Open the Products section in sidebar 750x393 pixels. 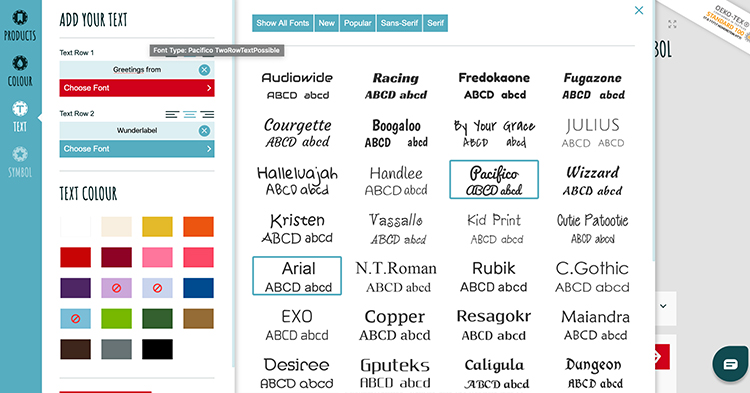pyautogui.click(x=20, y=26)
